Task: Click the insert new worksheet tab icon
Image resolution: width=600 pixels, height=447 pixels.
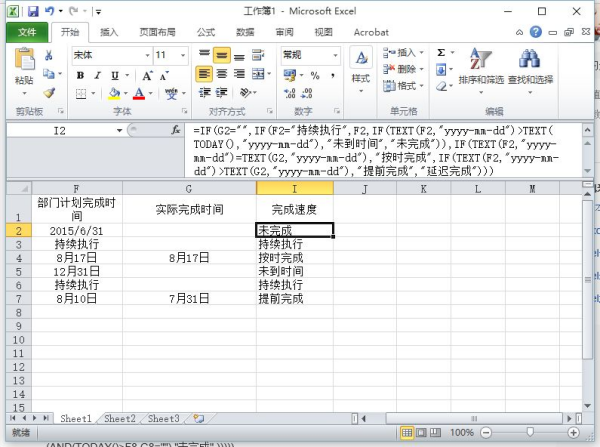Action: tap(198, 419)
